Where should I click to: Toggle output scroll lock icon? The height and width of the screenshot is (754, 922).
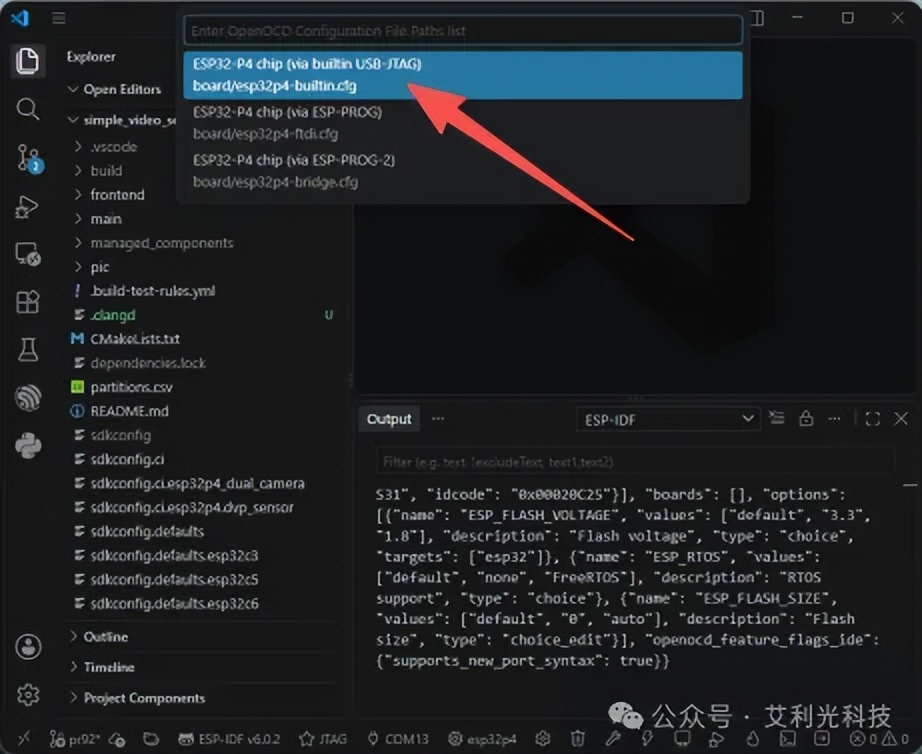coord(806,419)
